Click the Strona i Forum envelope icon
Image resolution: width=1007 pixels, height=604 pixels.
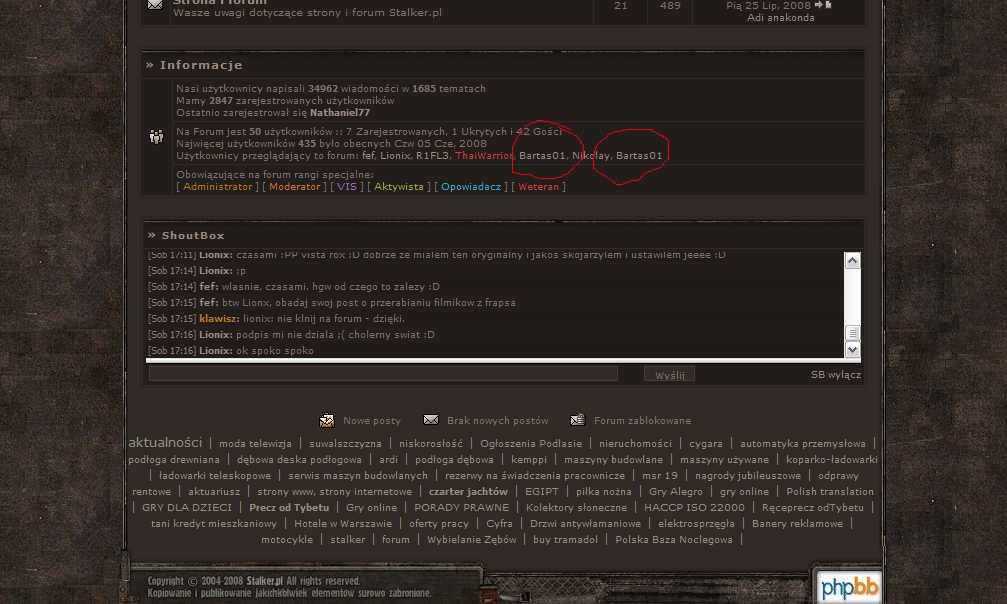(x=155, y=5)
